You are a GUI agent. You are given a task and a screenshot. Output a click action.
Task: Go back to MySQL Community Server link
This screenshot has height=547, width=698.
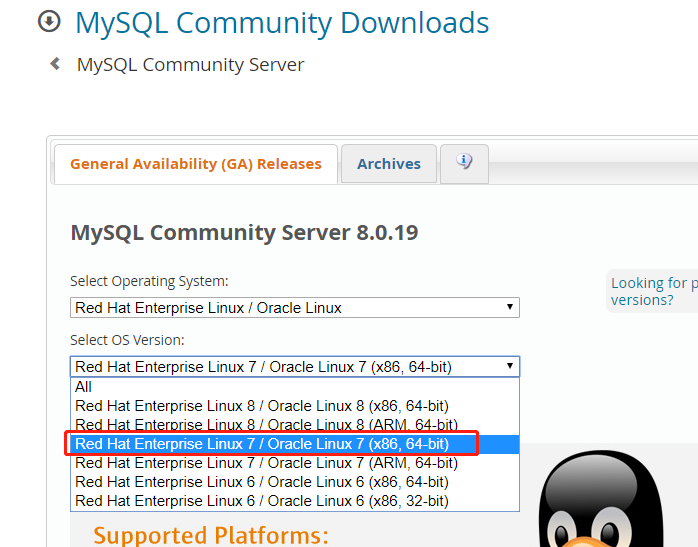[x=191, y=65]
